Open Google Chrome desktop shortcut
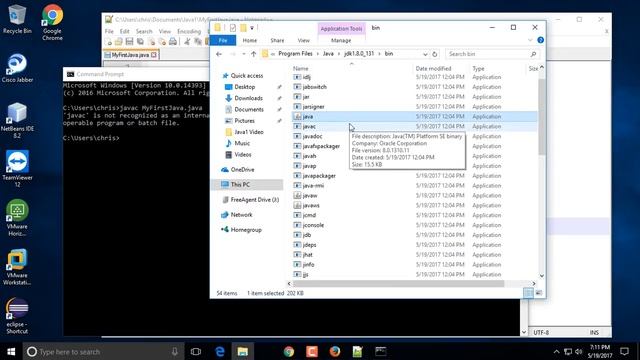 tap(52, 22)
